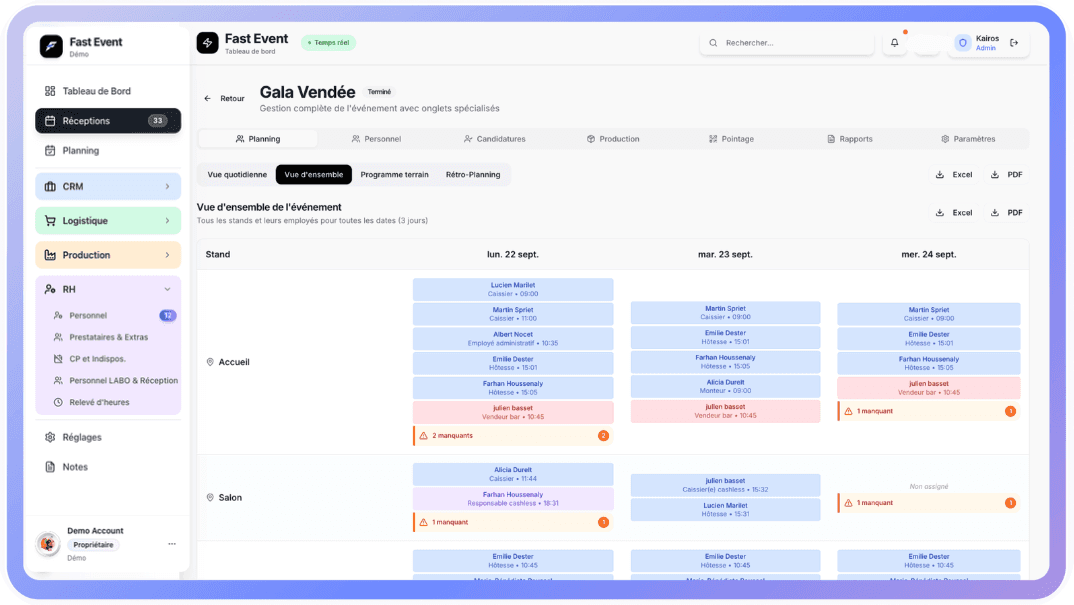This screenshot has height=605, width=1074.
Task: Expand the Production sidebar section chevron
Action: 168,255
